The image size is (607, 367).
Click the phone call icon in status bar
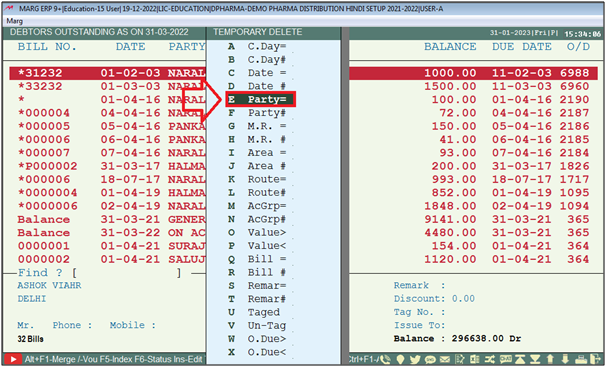pos(386,359)
